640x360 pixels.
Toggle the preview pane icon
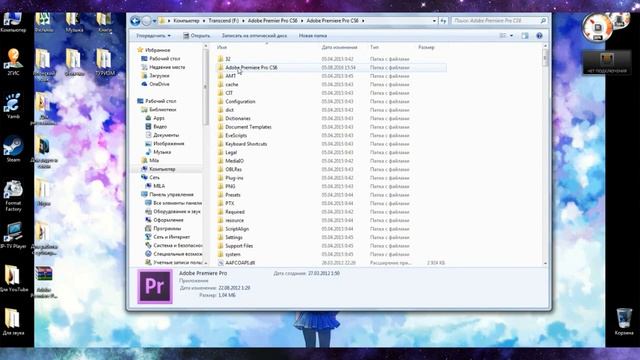(x=525, y=36)
